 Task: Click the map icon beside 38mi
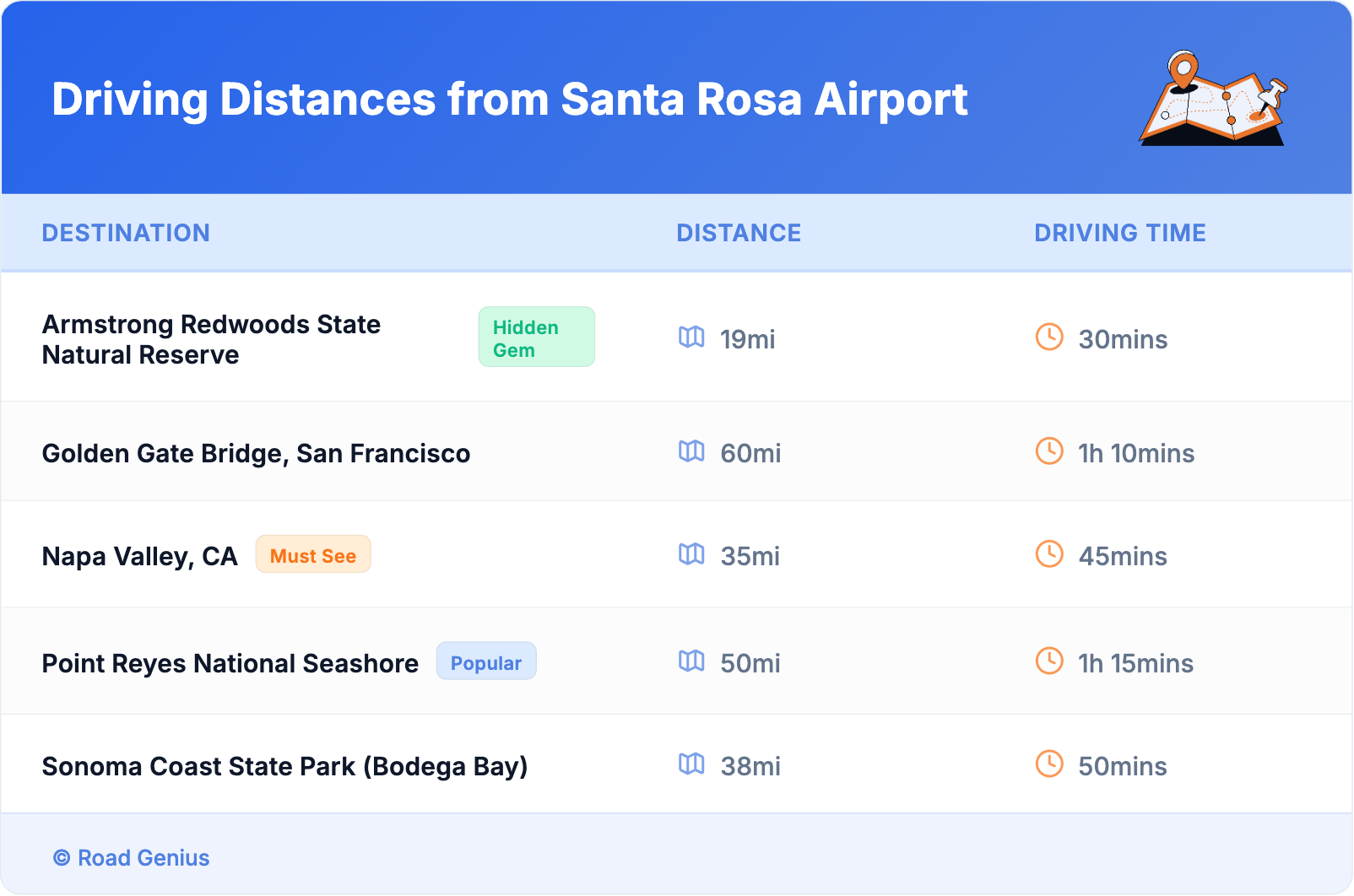691,764
